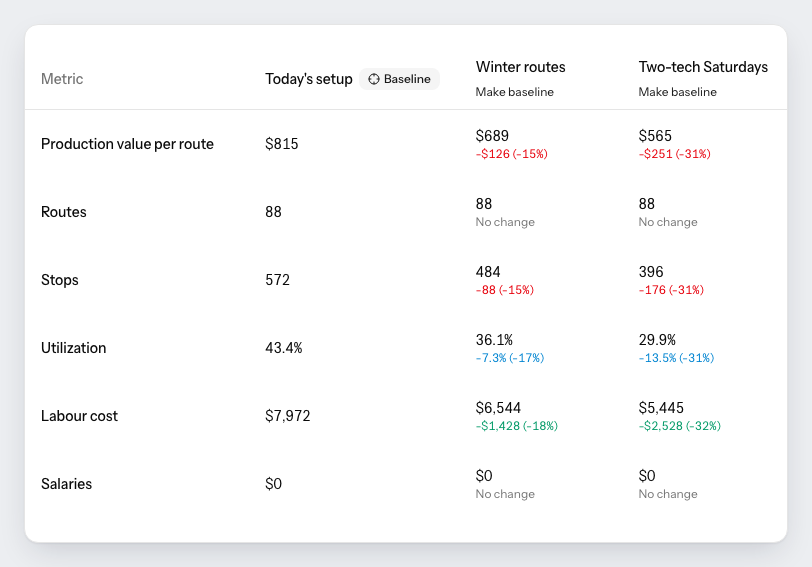This screenshot has height=567, width=812.
Task: Select the Salaries row label
Action: coord(66,484)
